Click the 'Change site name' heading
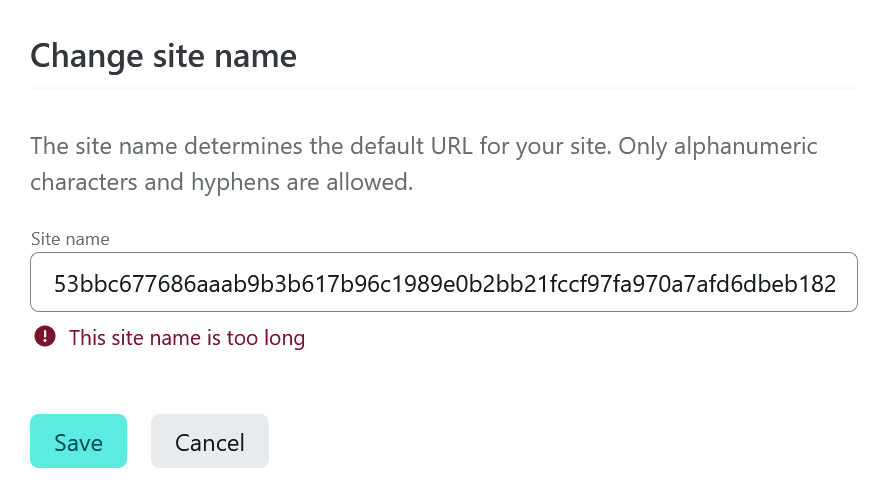Viewport: 887px width, 499px height. [x=163, y=56]
